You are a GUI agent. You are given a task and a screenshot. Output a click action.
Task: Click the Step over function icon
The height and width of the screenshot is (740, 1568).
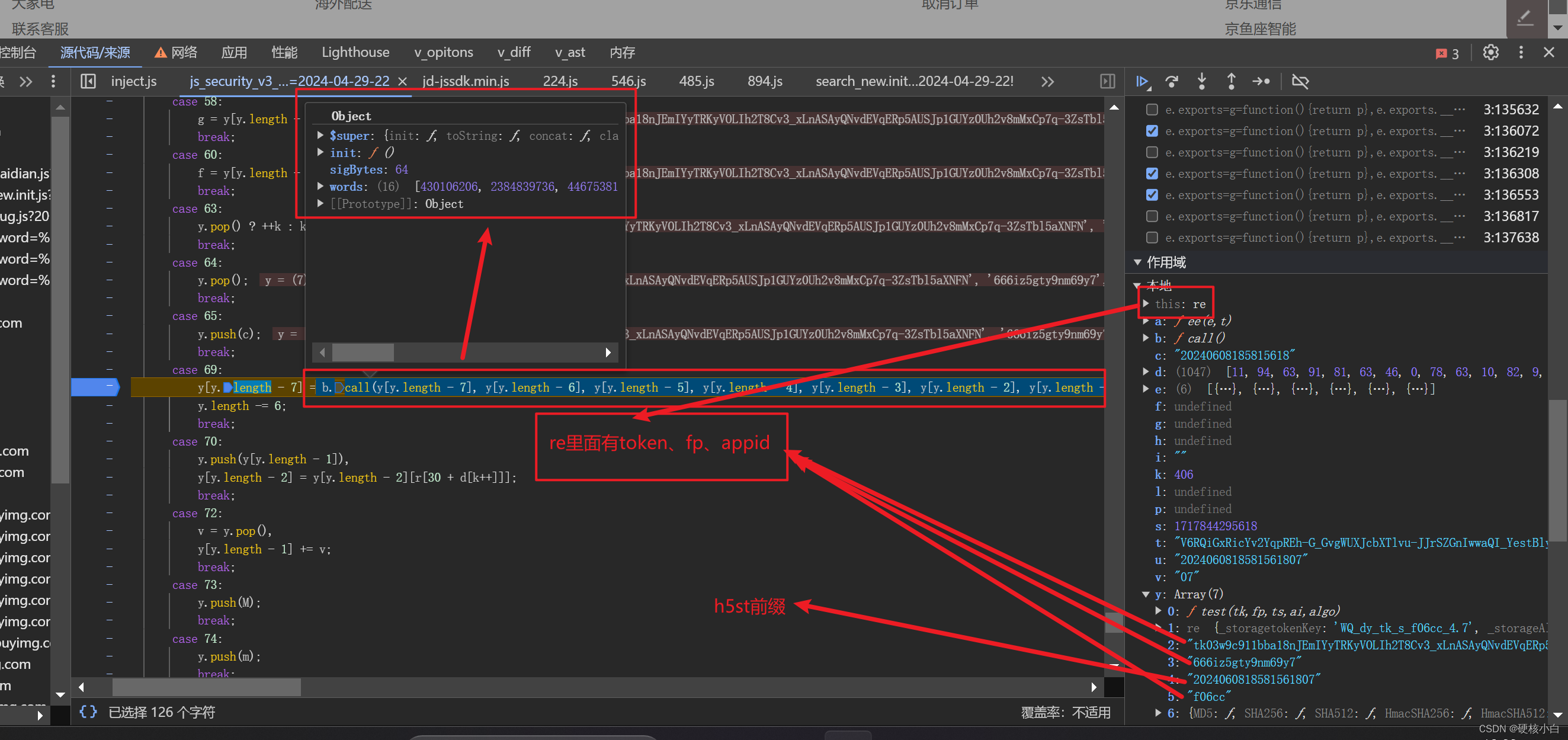tap(1172, 81)
